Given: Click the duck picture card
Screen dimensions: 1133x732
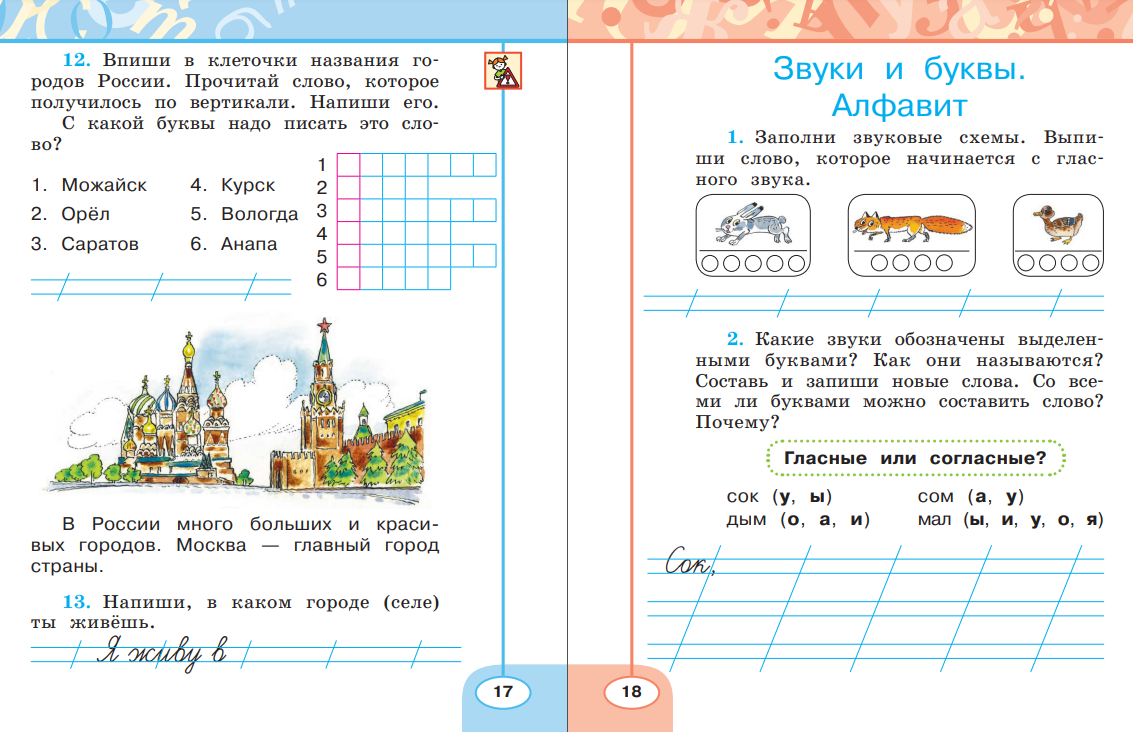Looking at the screenshot, I should click(x=1058, y=236).
